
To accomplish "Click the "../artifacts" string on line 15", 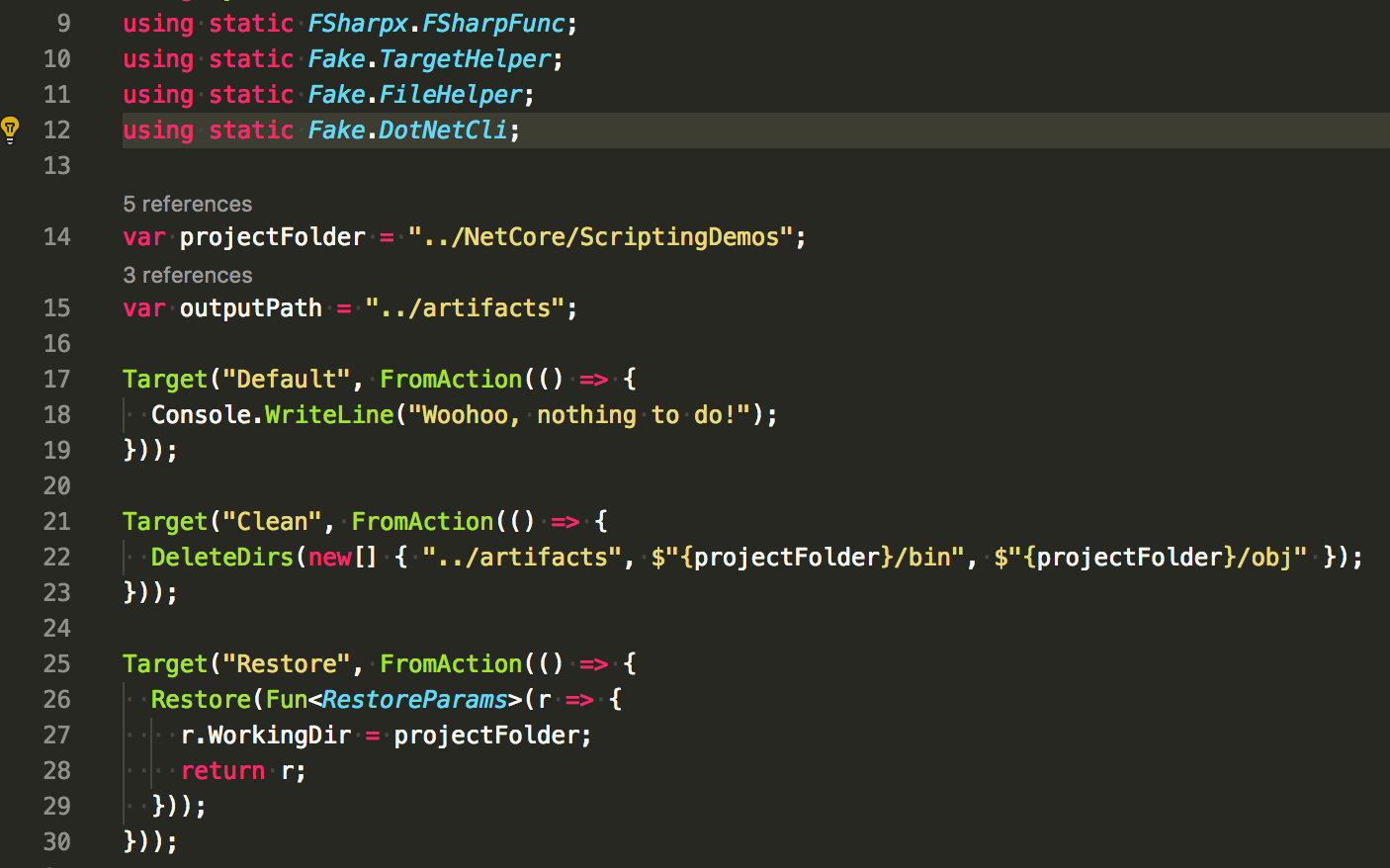I will pyautogui.click(x=465, y=307).
